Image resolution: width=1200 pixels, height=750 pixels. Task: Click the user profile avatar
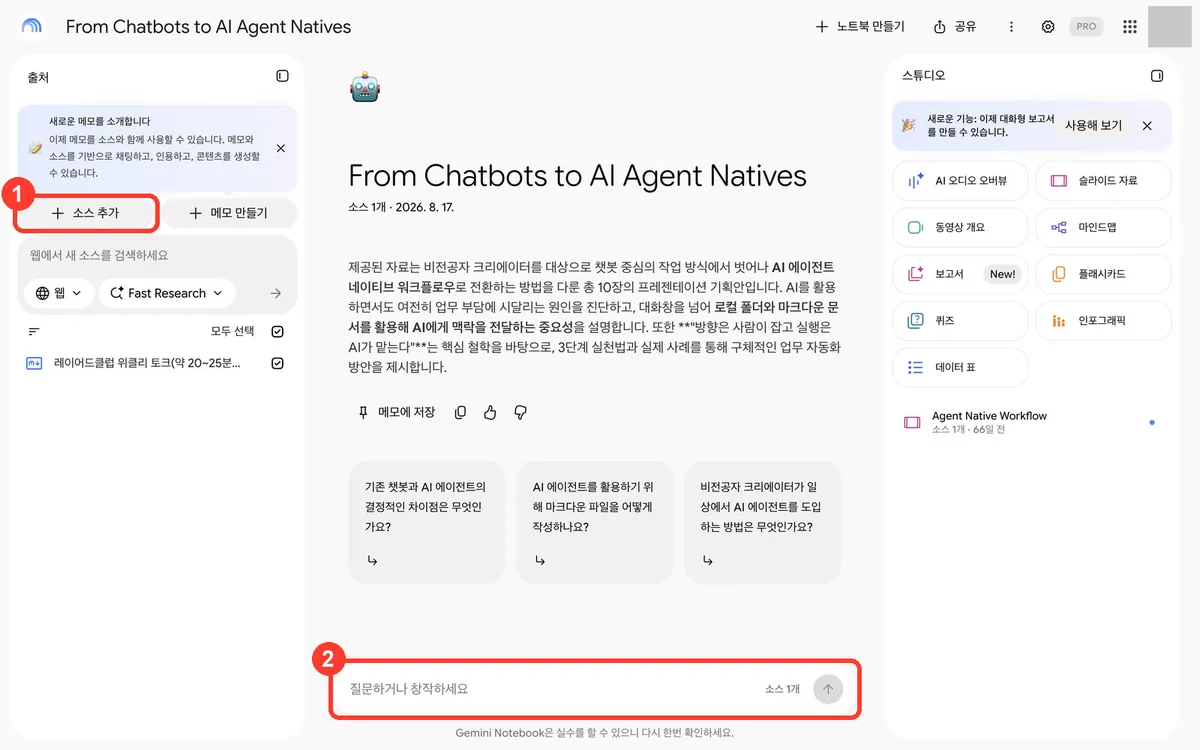1169,27
